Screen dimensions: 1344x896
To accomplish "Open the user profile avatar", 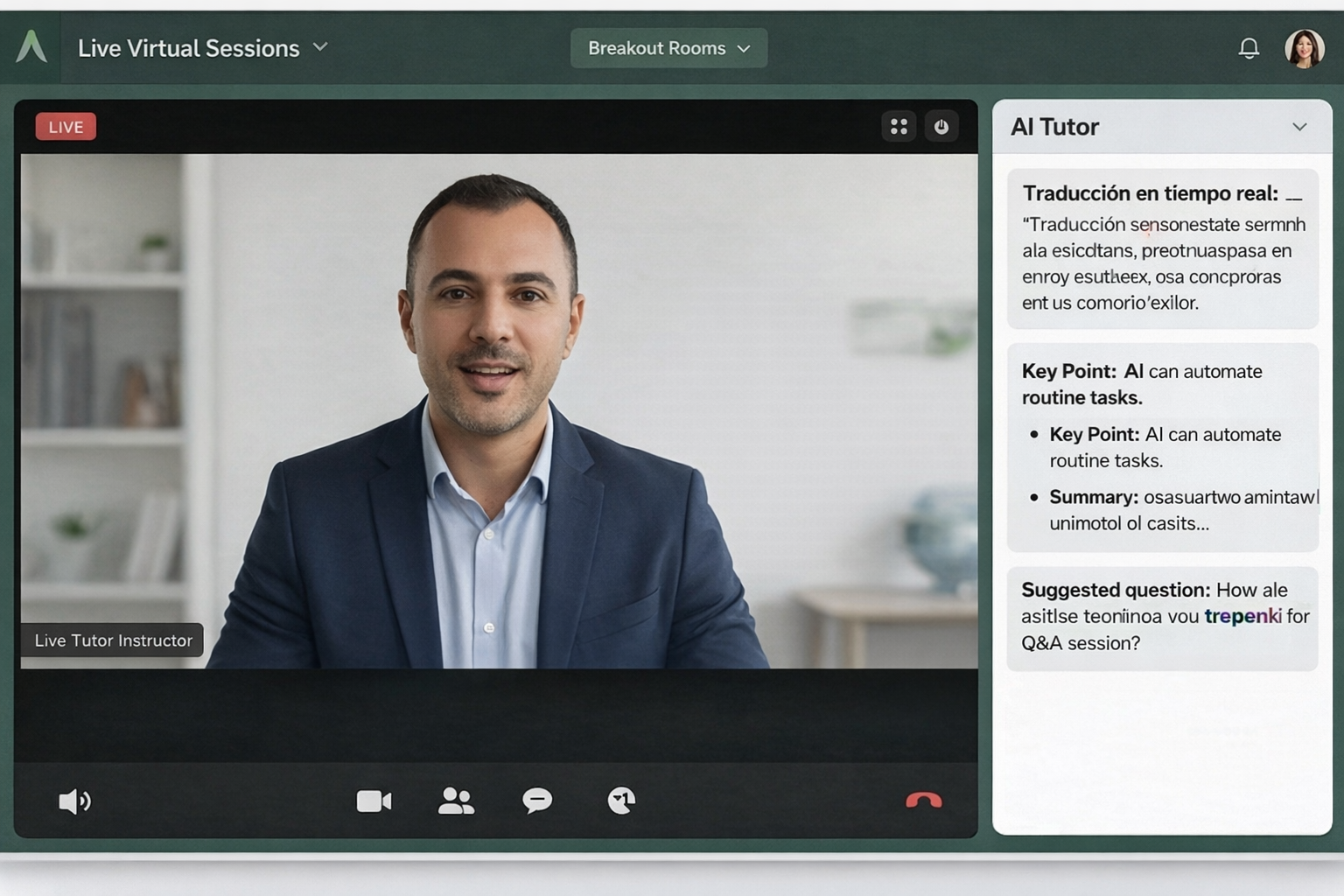I will [x=1304, y=49].
